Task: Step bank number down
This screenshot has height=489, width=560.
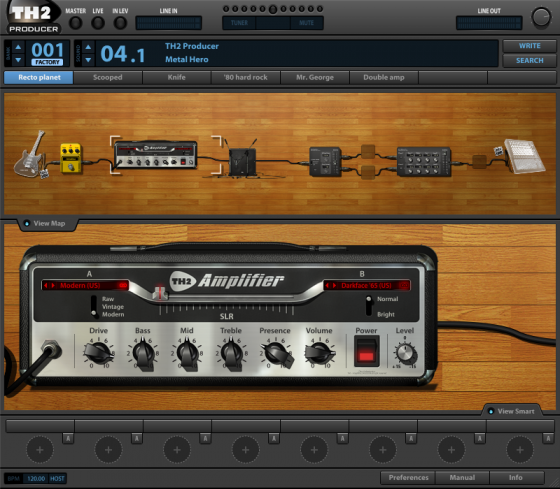Action: [18, 60]
